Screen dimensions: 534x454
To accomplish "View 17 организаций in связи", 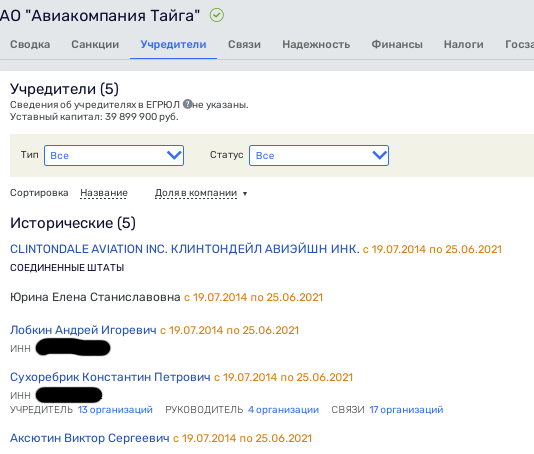I will point(406,410).
